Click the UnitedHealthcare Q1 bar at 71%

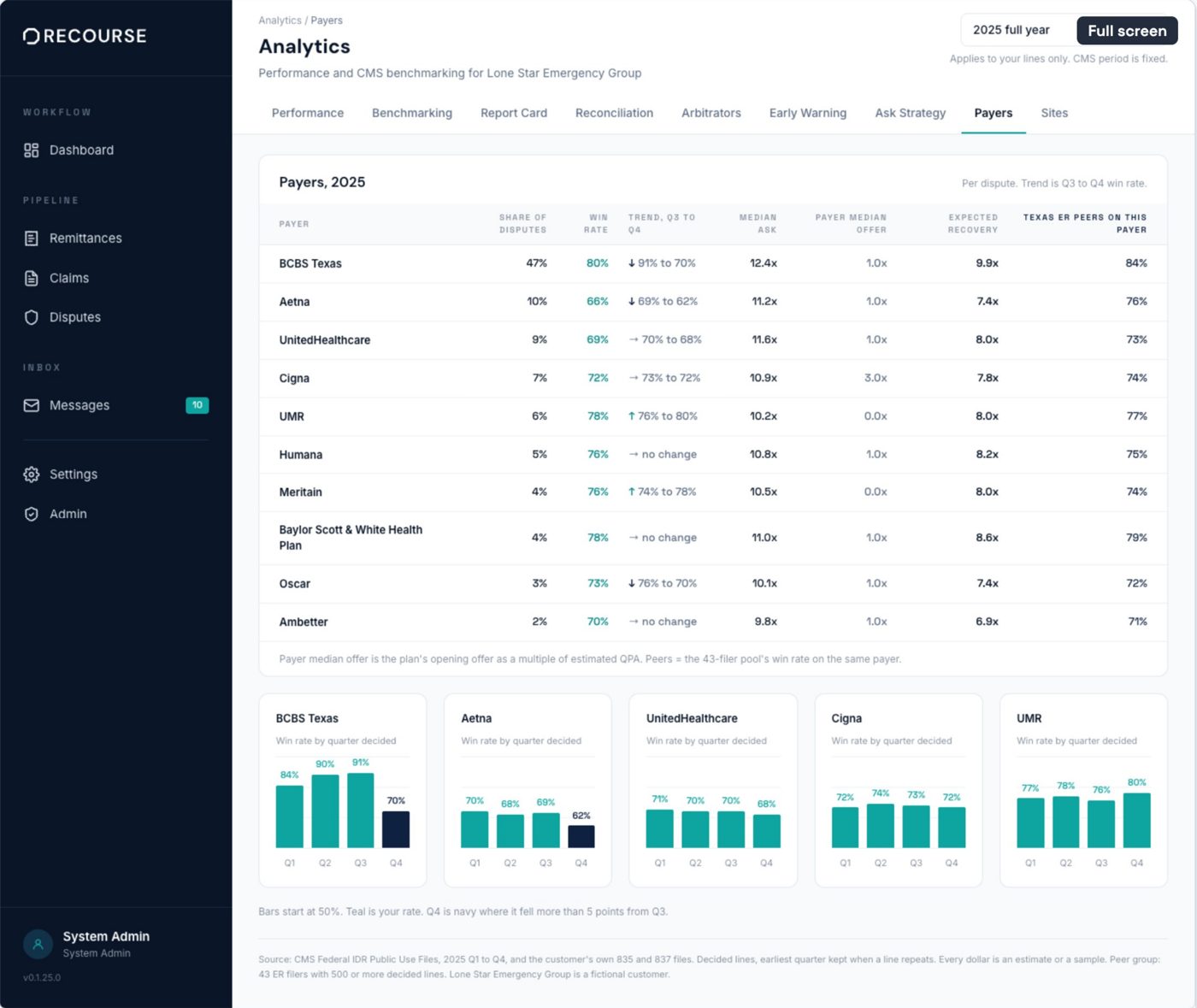coord(660,828)
